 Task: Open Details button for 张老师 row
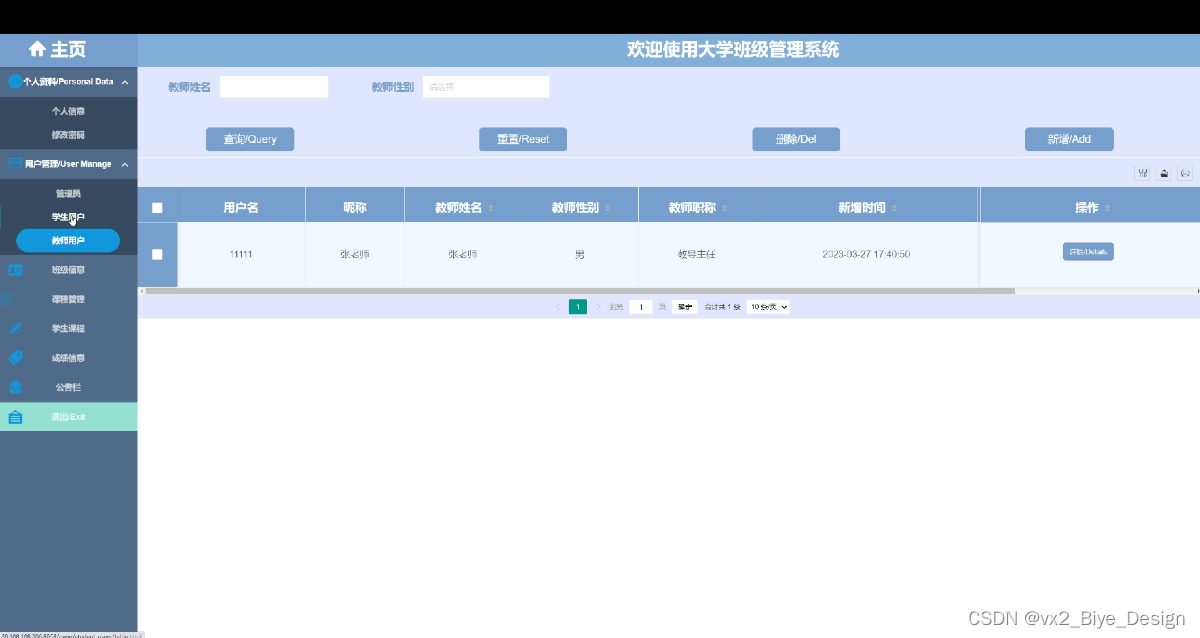tap(1088, 252)
